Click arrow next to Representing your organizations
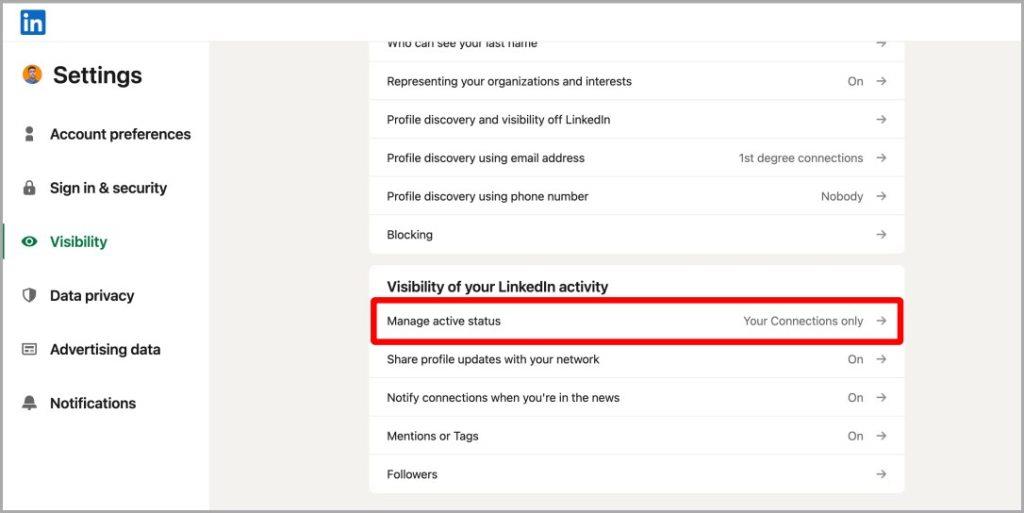 [881, 81]
